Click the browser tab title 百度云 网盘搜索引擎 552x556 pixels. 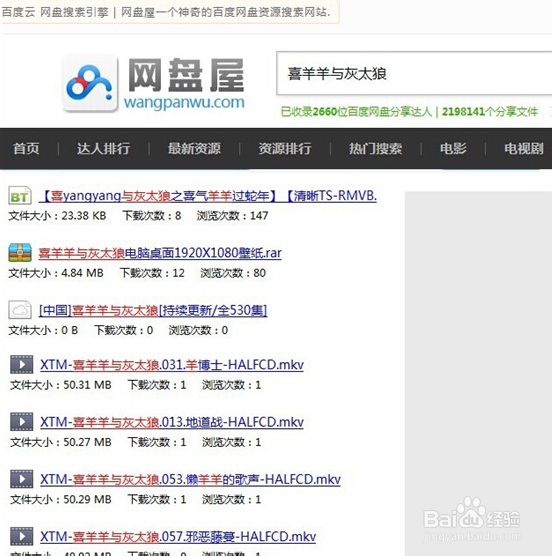click(55, 12)
